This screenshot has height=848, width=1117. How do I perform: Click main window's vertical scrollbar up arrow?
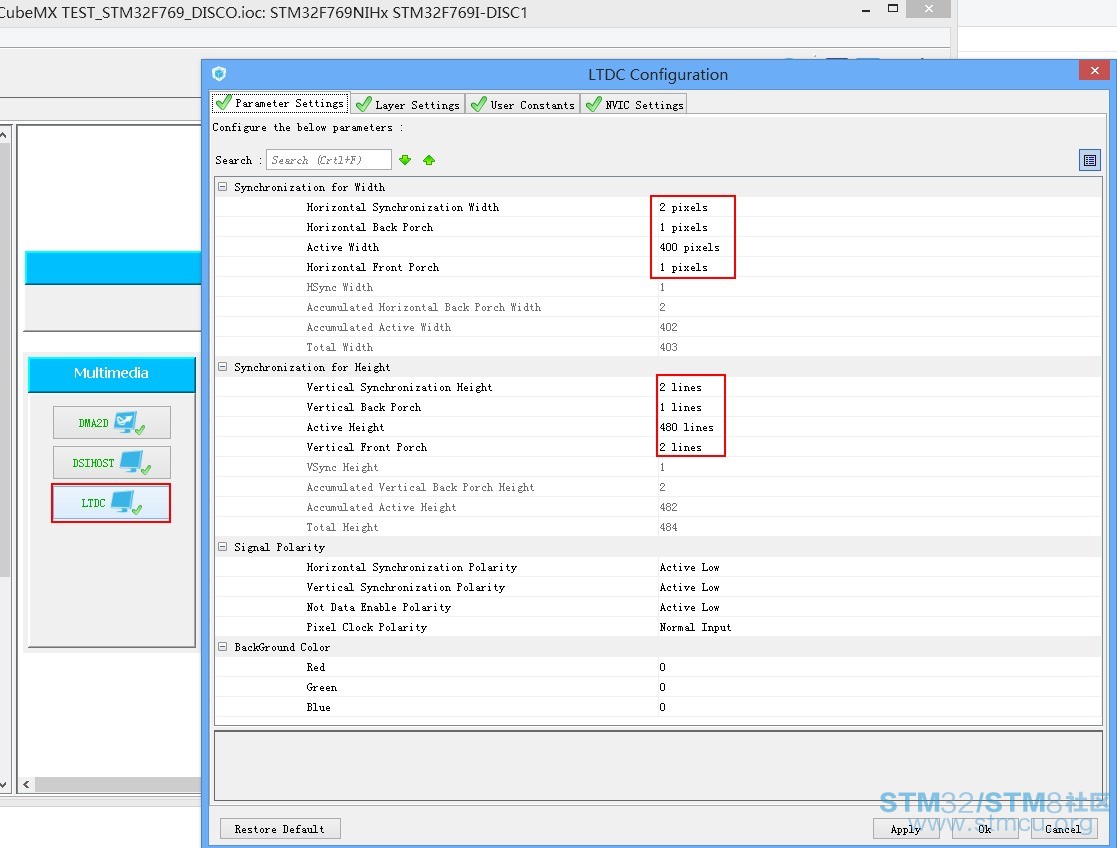[4, 134]
